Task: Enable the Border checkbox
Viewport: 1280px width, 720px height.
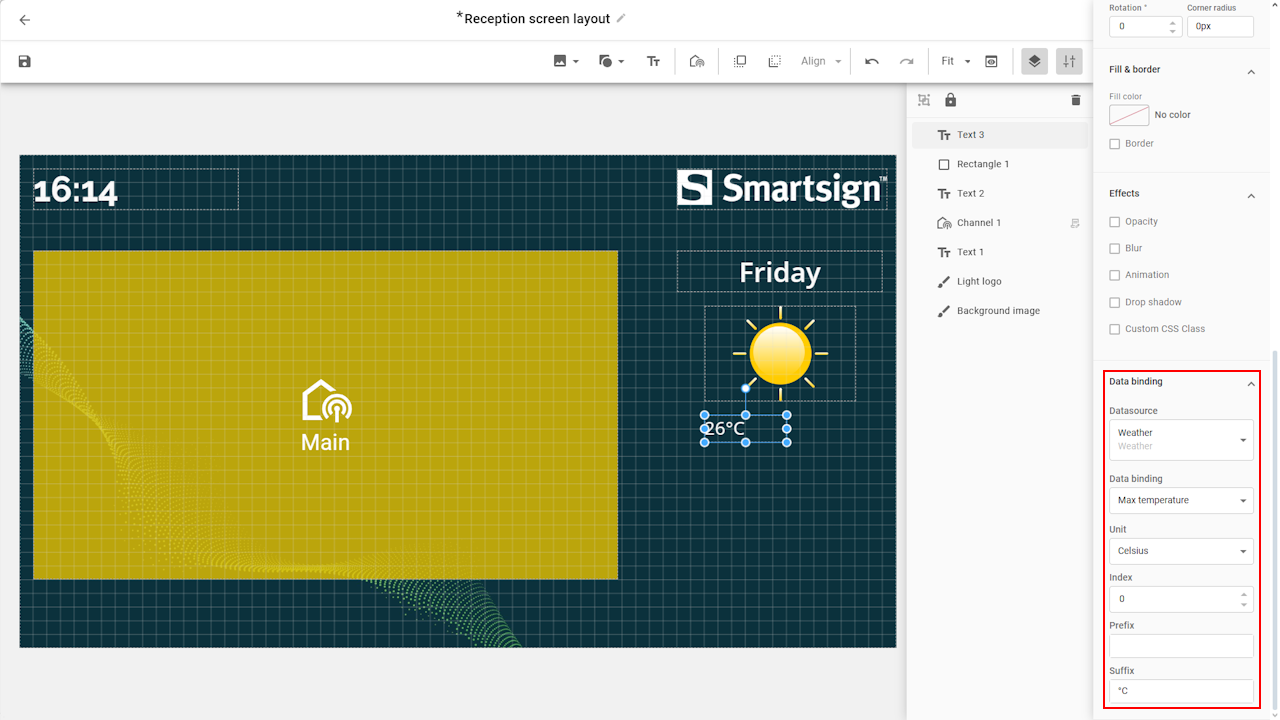Action: [1115, 144]
